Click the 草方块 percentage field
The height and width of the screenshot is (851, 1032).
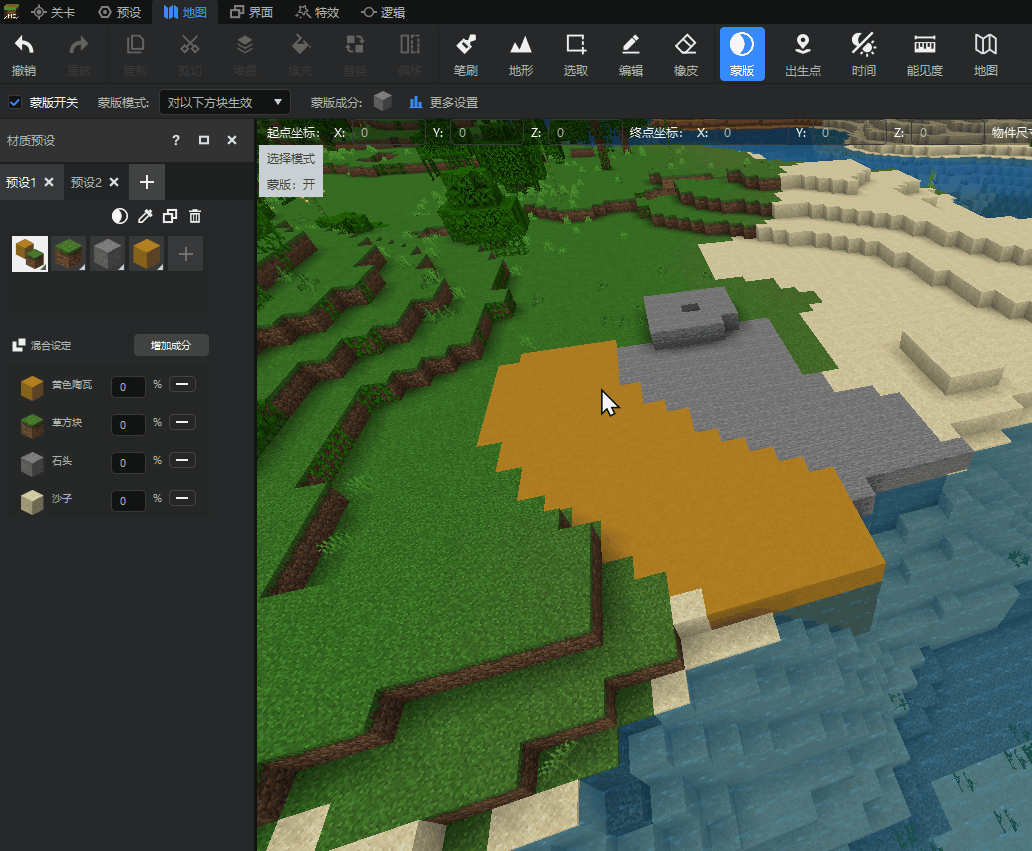[128, 425]
